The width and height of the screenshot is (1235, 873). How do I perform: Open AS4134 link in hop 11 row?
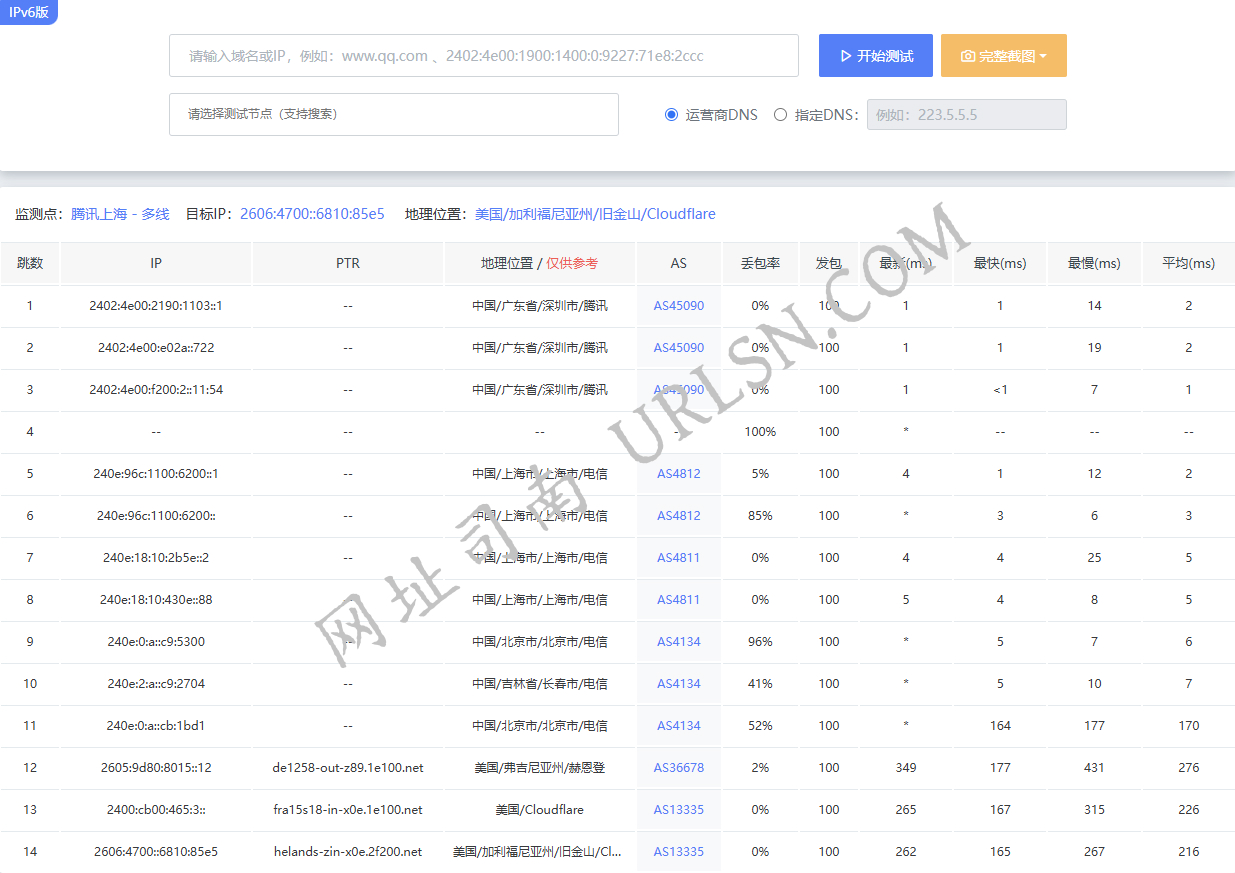tap(679, 726)
